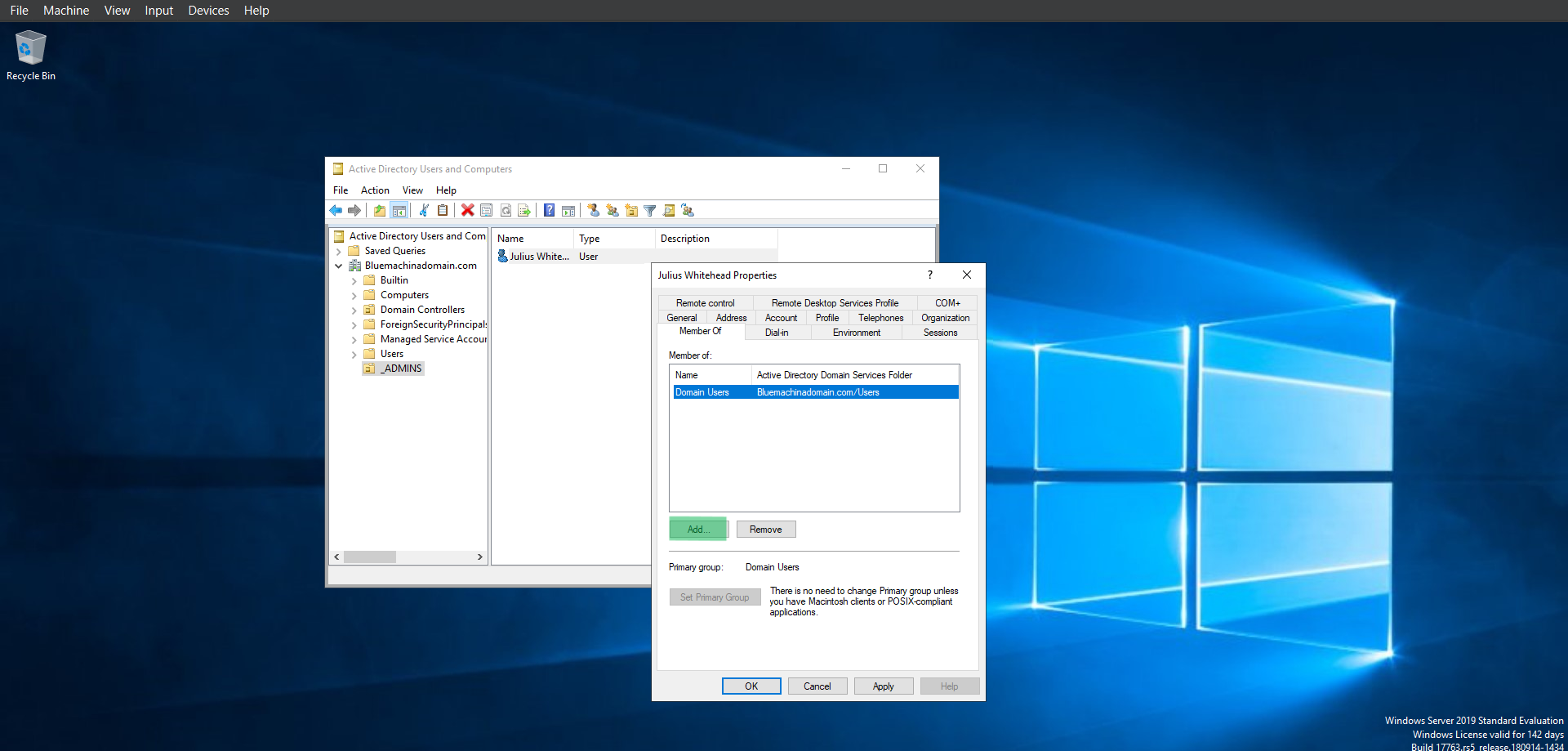Click the properties dialog help question mark
The width and height of the screenshot is (1568, 751).
[930, 275]
